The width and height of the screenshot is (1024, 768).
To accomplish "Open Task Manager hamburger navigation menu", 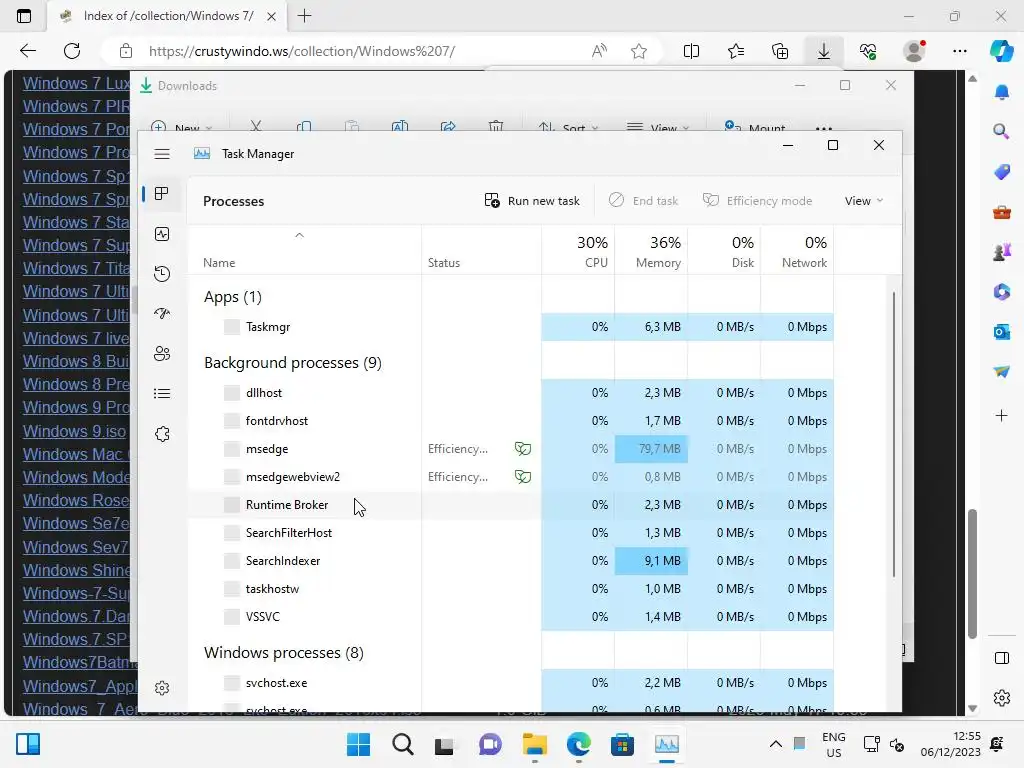I will [x=162, y=154].
